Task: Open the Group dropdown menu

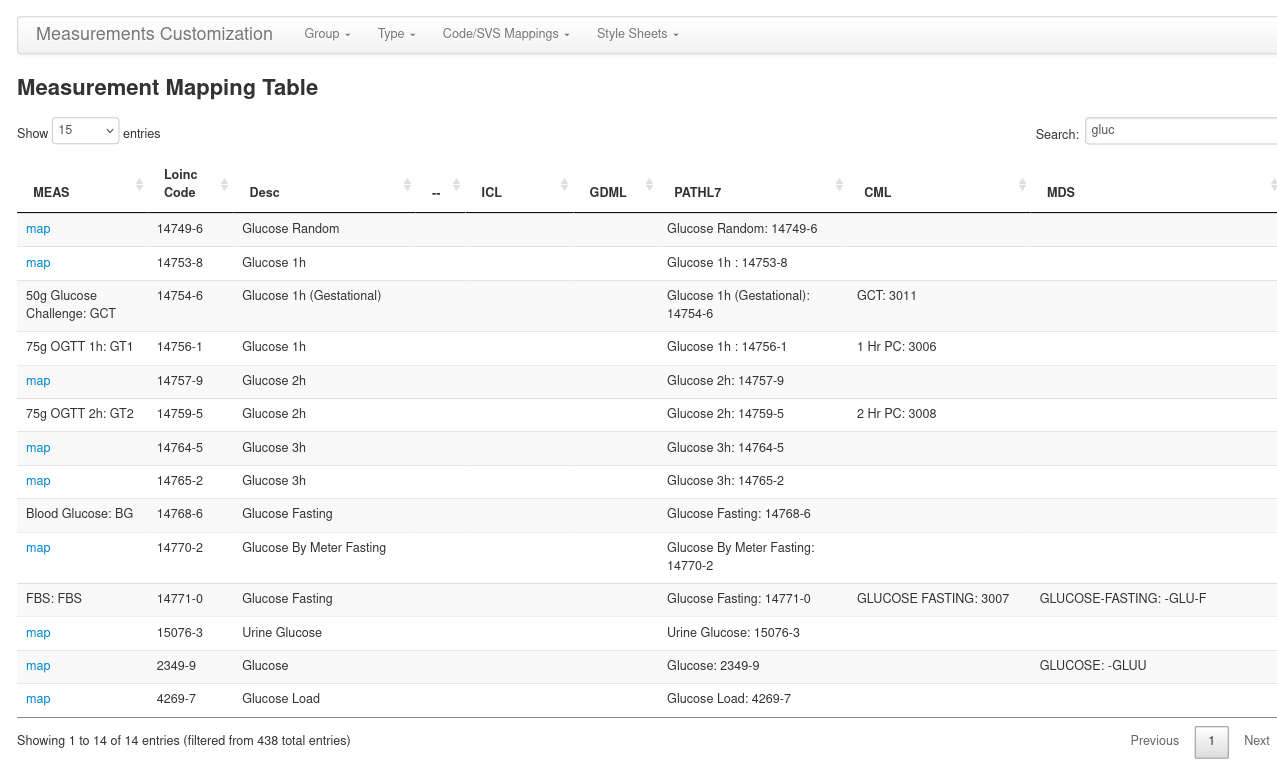Action: pos(327,33)
